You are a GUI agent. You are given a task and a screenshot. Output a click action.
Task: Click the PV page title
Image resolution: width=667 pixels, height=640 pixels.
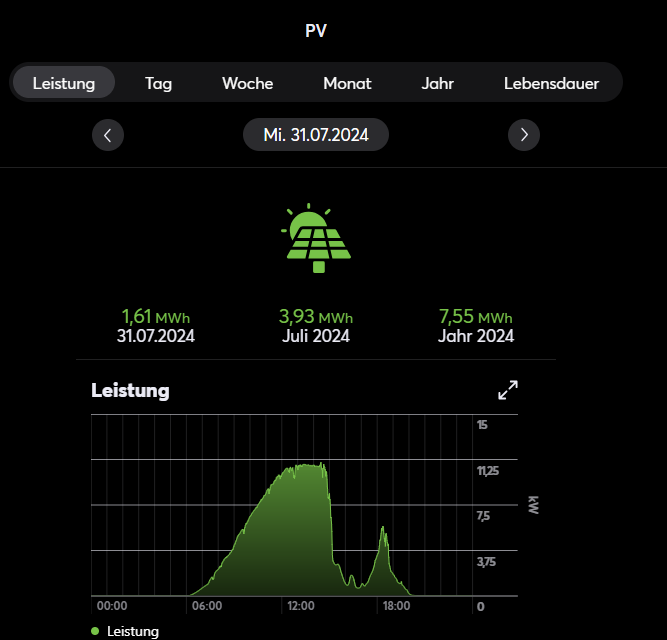(x=316, y=31)
